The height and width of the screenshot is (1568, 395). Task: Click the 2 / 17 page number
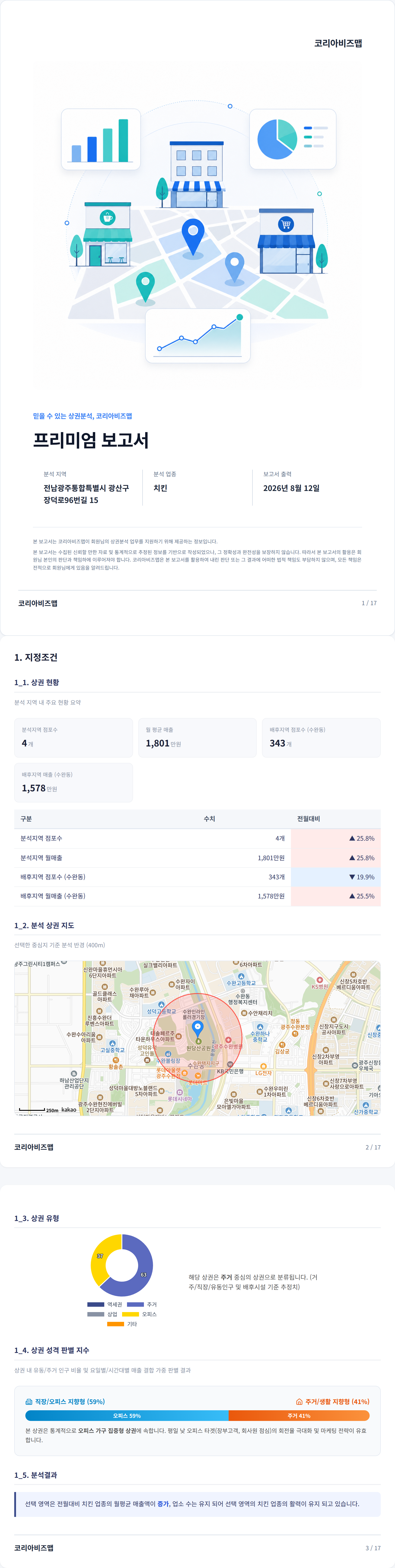[373, 1147]
